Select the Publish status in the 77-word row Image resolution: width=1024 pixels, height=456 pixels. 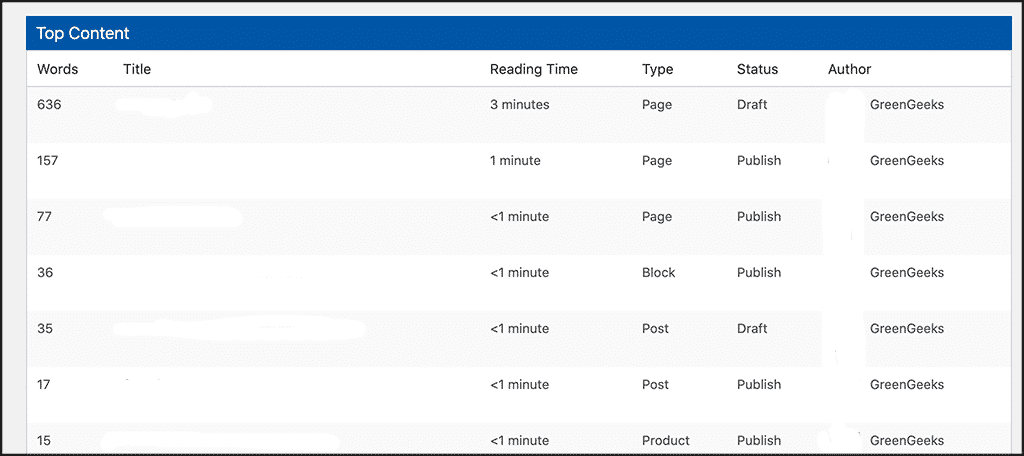[x=759, y=217]
